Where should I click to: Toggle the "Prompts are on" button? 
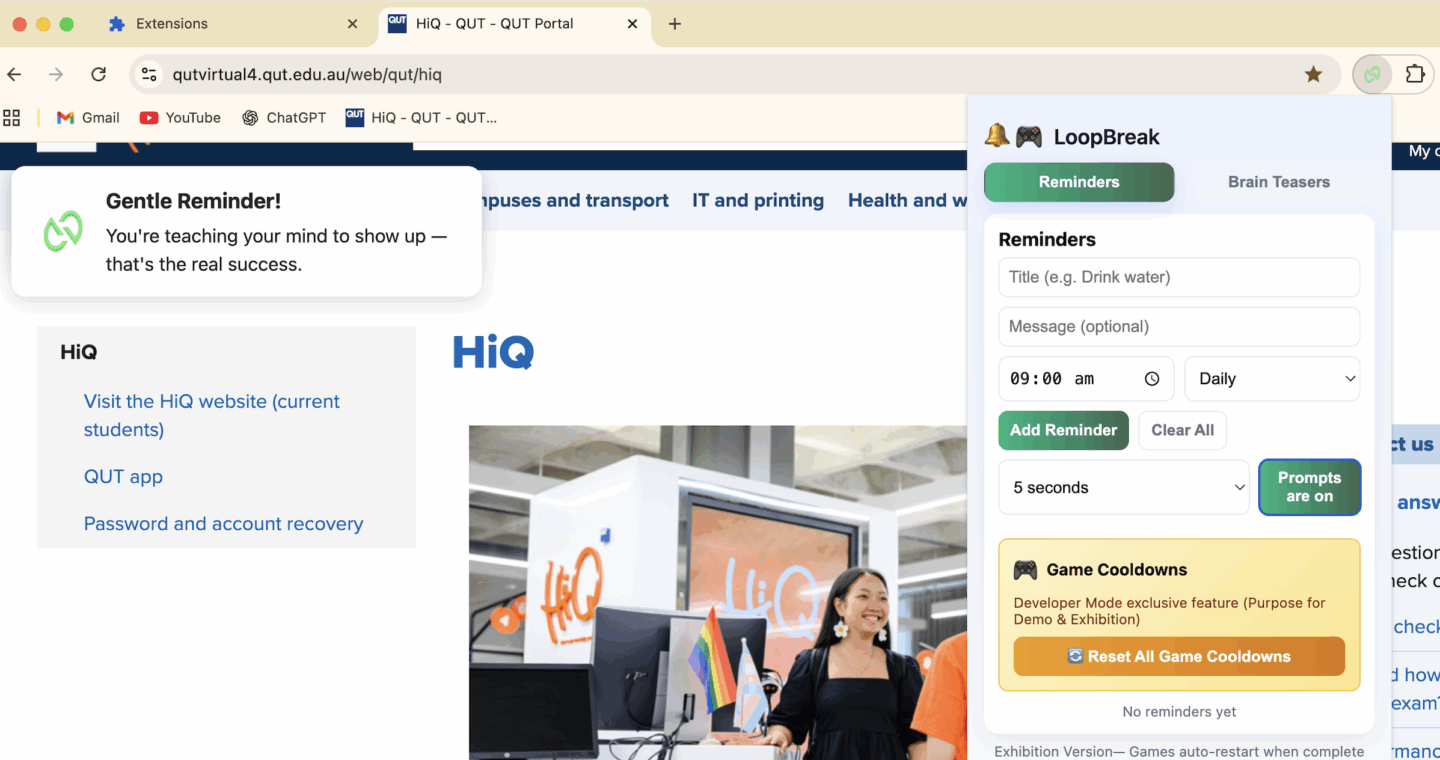[x=1309, y=487]
